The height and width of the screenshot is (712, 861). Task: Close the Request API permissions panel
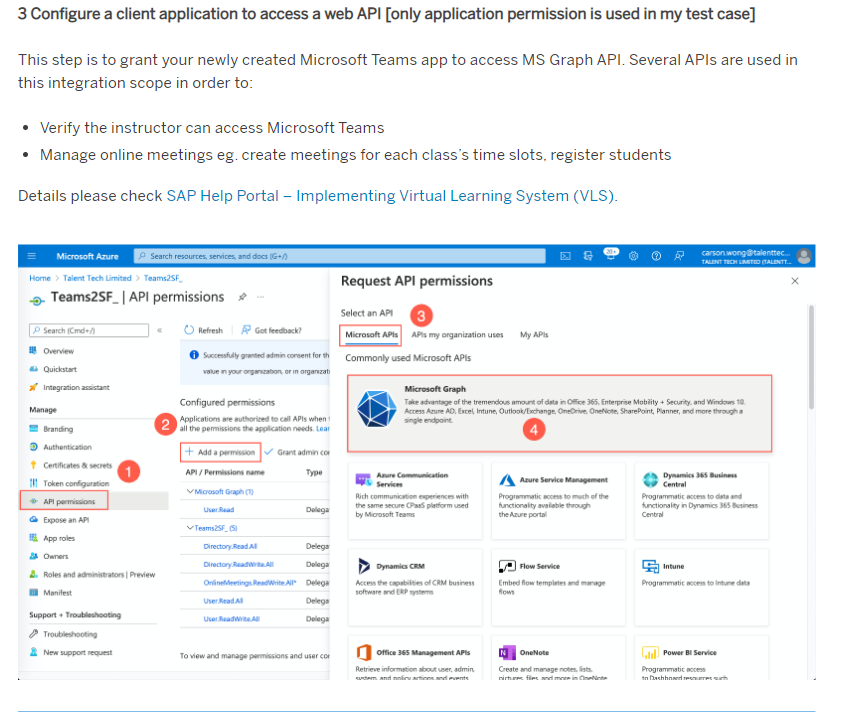(795, 281)
